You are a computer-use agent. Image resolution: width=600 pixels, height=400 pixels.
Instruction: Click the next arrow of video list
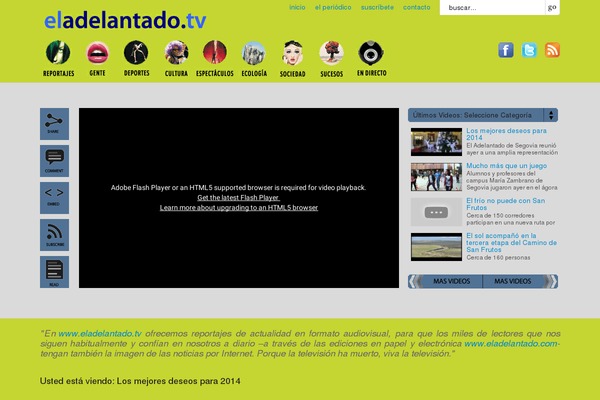click(x=553, y=281)
